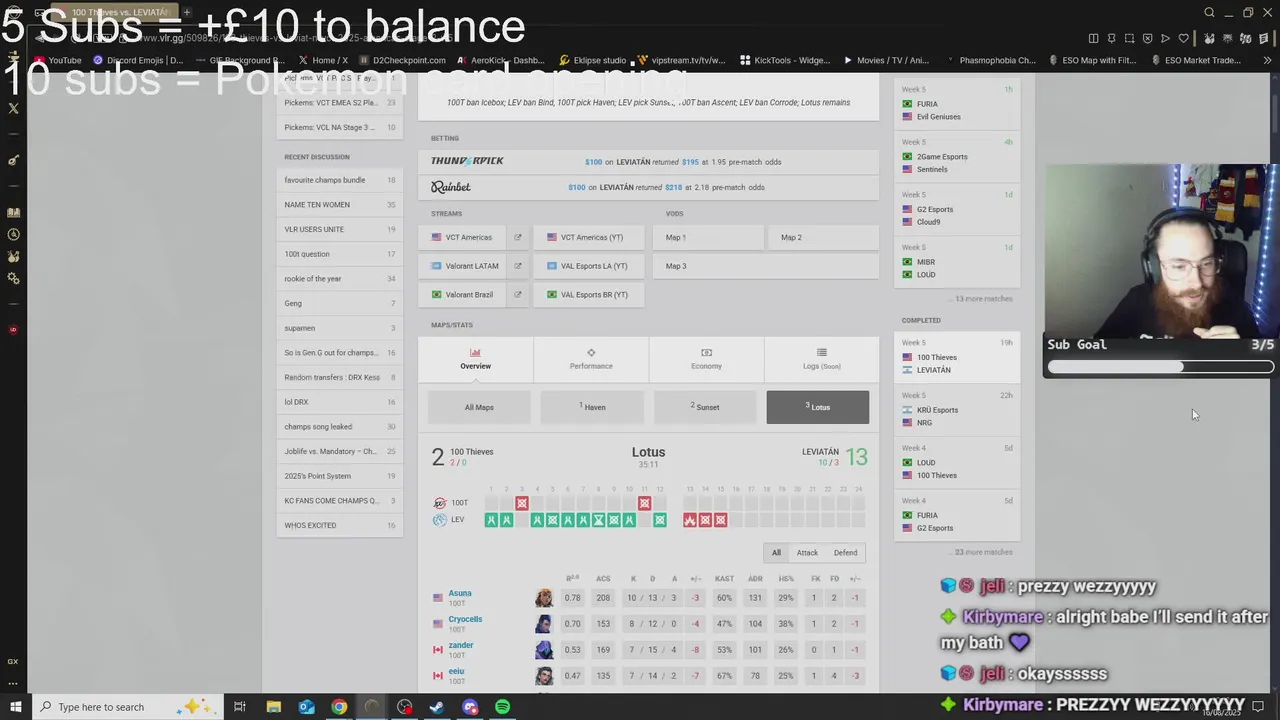Viewport: 1280px width, 720px height.
Task: Open the Map 1 VOD
Action: point(708,237)
